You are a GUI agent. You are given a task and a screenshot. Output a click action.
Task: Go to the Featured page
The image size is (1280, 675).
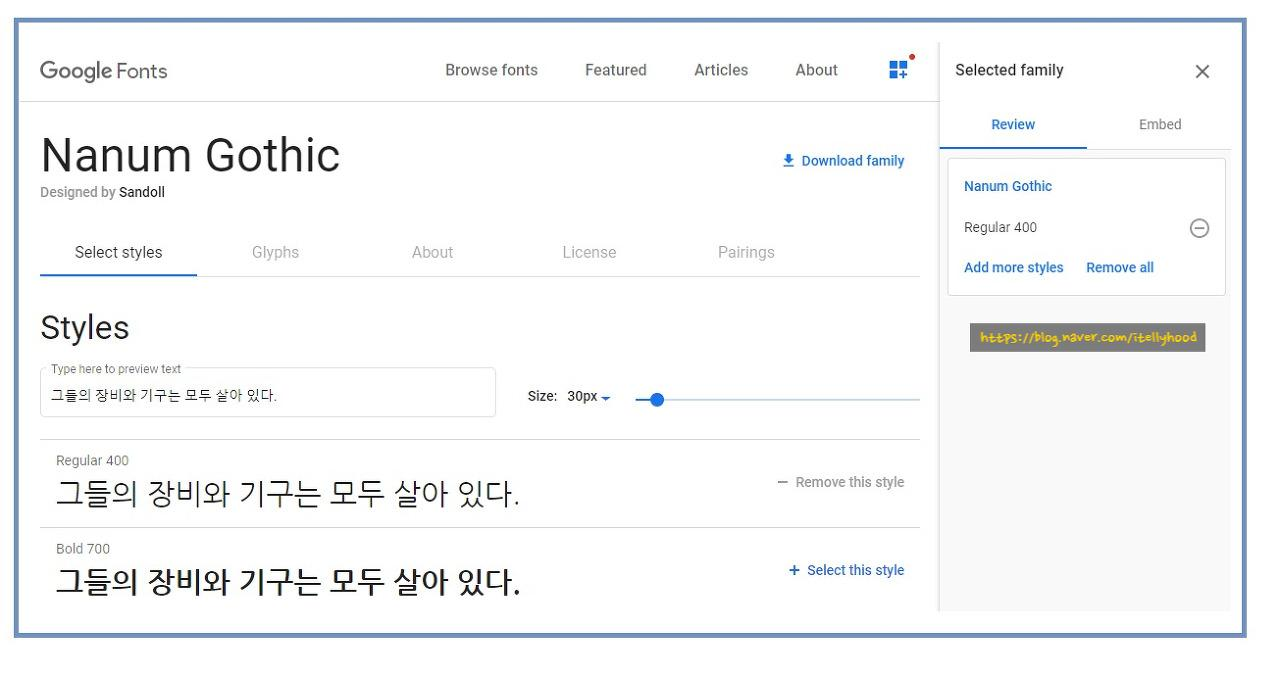[616, 70]
